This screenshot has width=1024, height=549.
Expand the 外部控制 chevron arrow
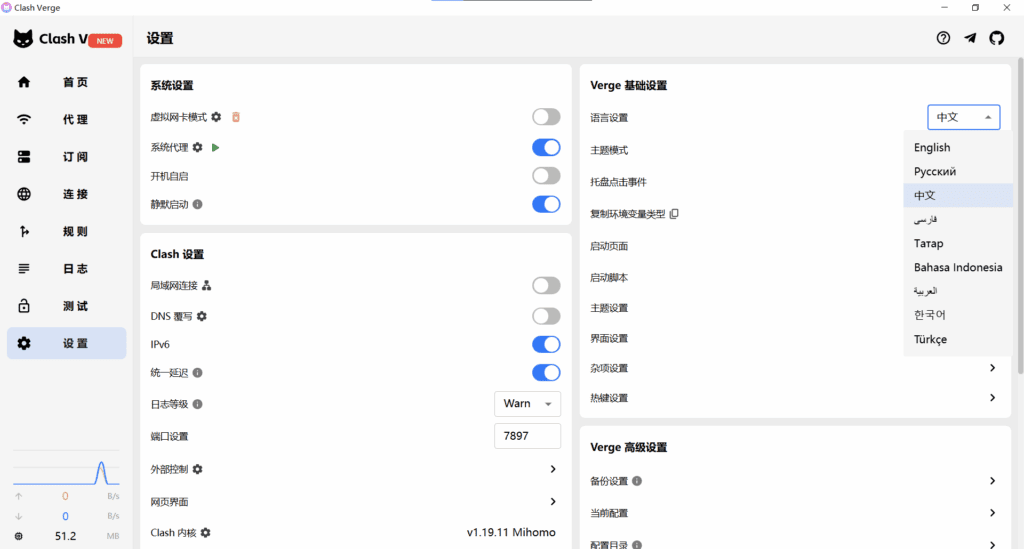pyautogui.click(x=553, y=469)
